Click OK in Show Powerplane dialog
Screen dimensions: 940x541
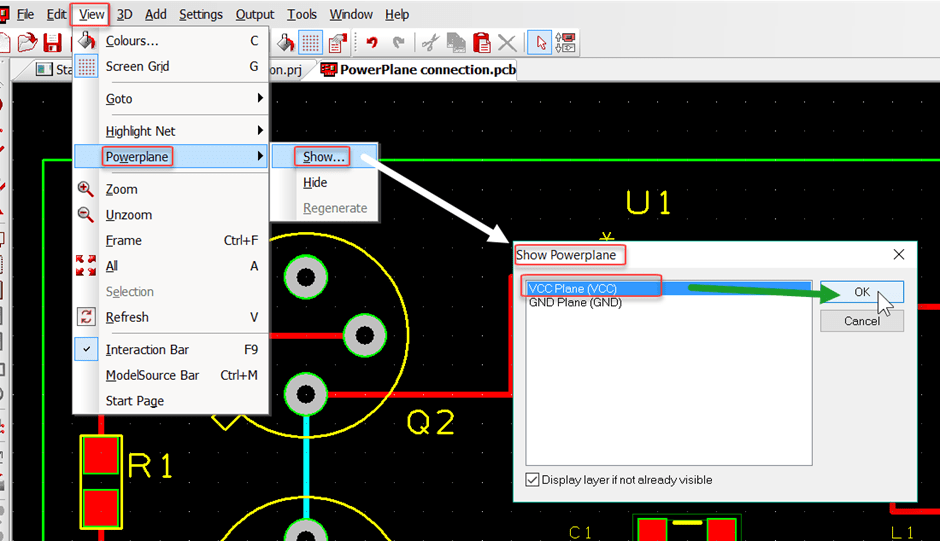[x=861, y=292]
